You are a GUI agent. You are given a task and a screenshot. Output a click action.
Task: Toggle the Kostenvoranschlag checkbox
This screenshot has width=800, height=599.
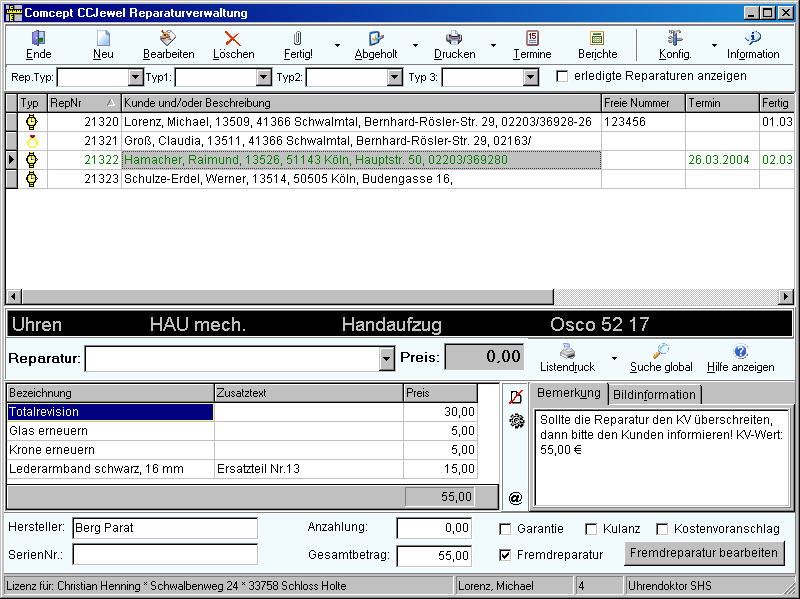(x=662, y=529)
